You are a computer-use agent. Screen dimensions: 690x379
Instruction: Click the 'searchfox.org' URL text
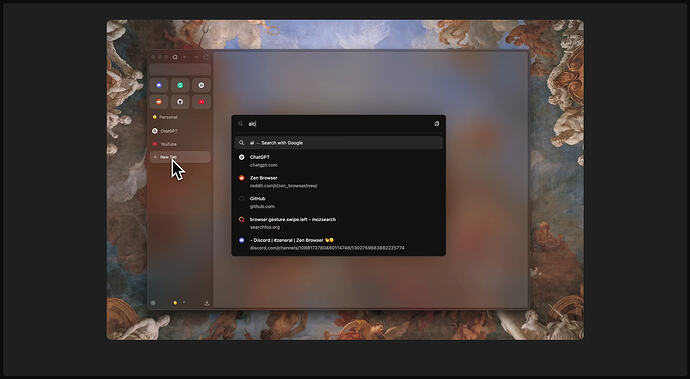pos(265,227)
